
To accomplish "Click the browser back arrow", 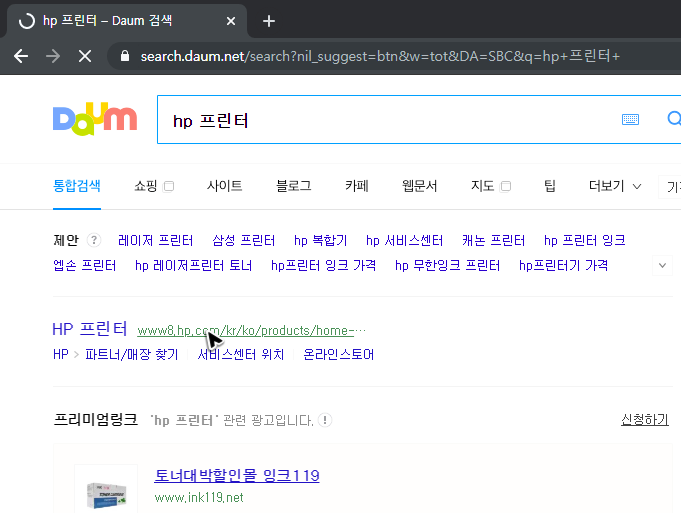I will point(21,56).
